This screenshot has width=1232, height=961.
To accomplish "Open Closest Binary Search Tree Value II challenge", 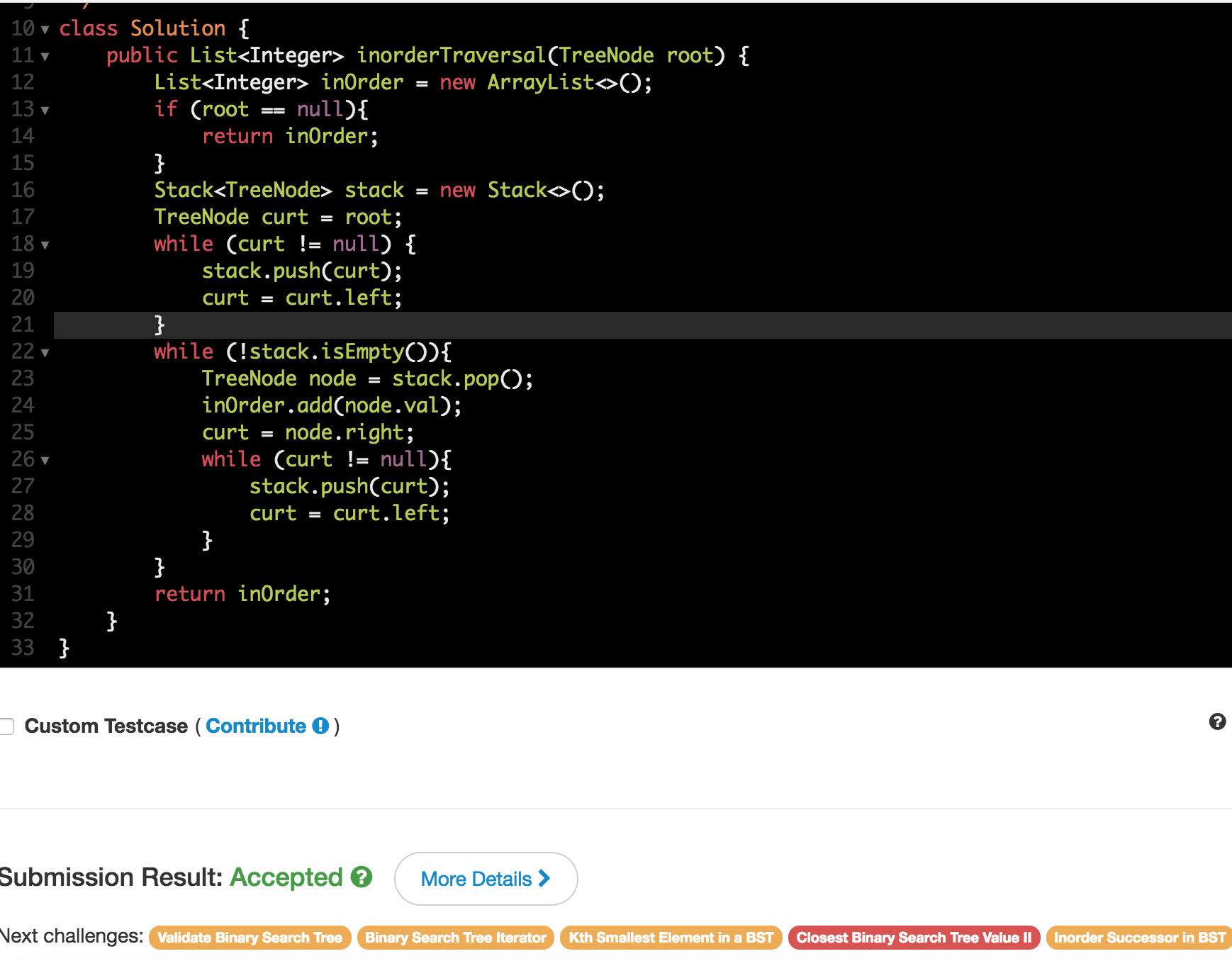I will point(914,938).
